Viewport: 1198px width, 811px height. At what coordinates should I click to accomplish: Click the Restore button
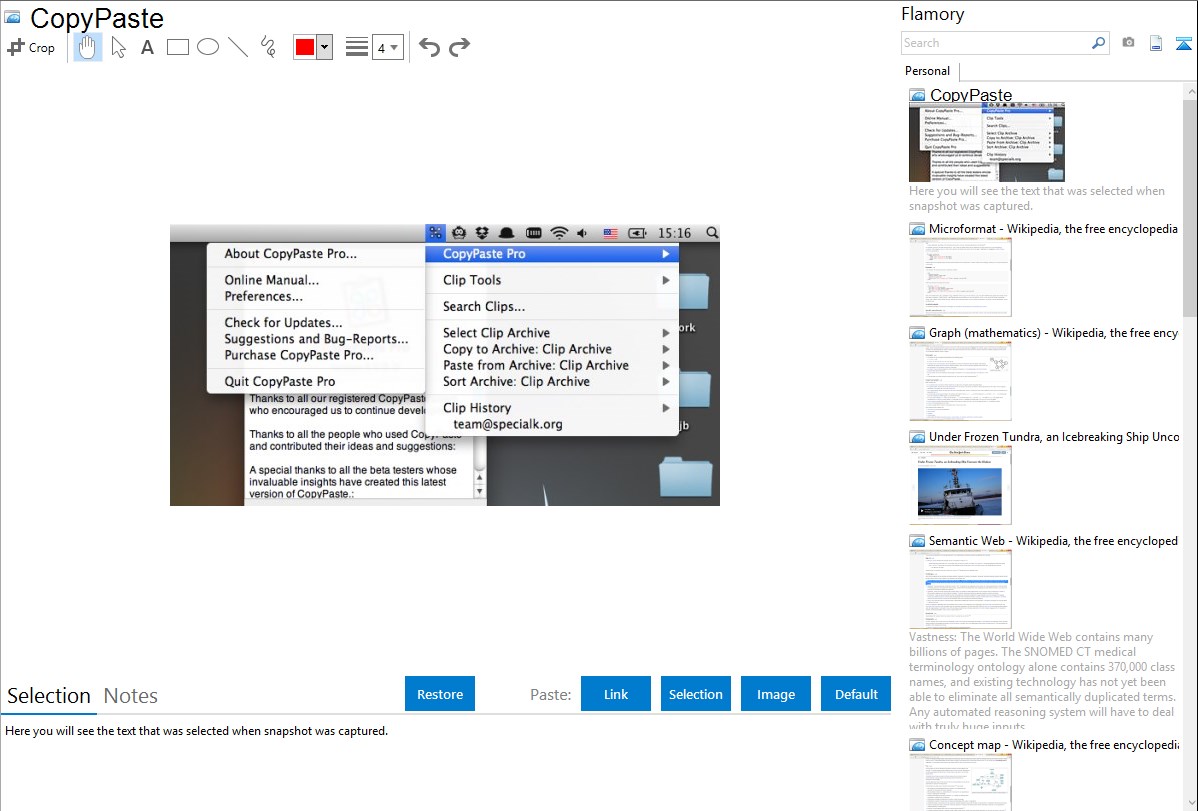coord(440,694)
